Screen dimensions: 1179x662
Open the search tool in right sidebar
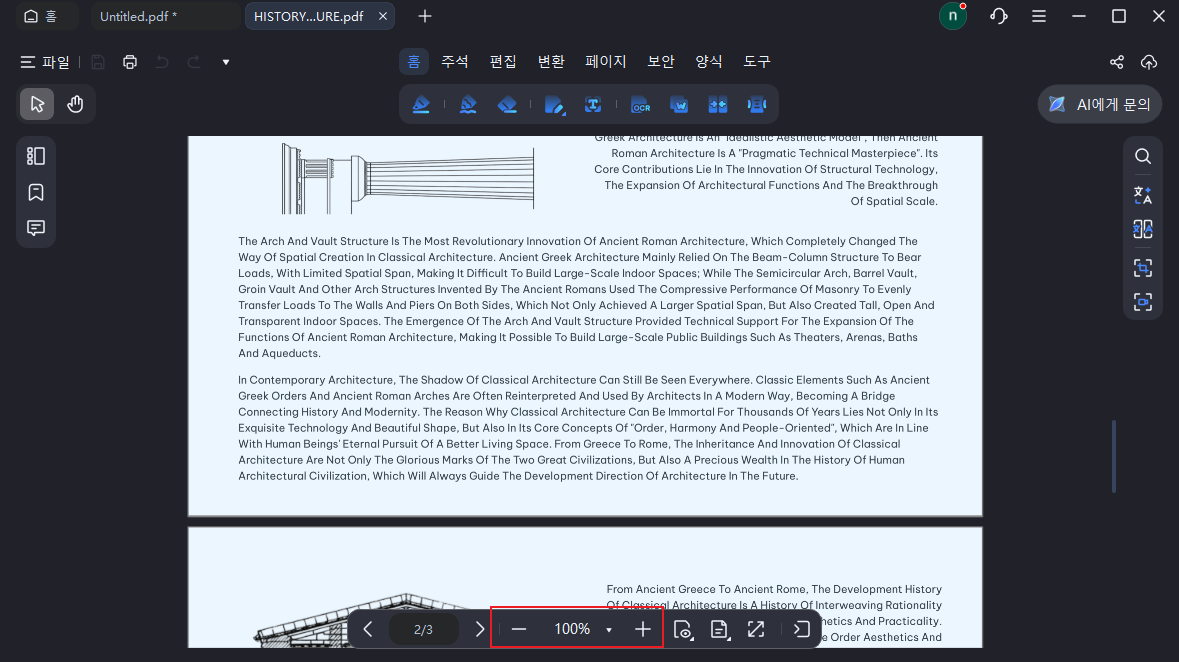tap(1143, 156)
